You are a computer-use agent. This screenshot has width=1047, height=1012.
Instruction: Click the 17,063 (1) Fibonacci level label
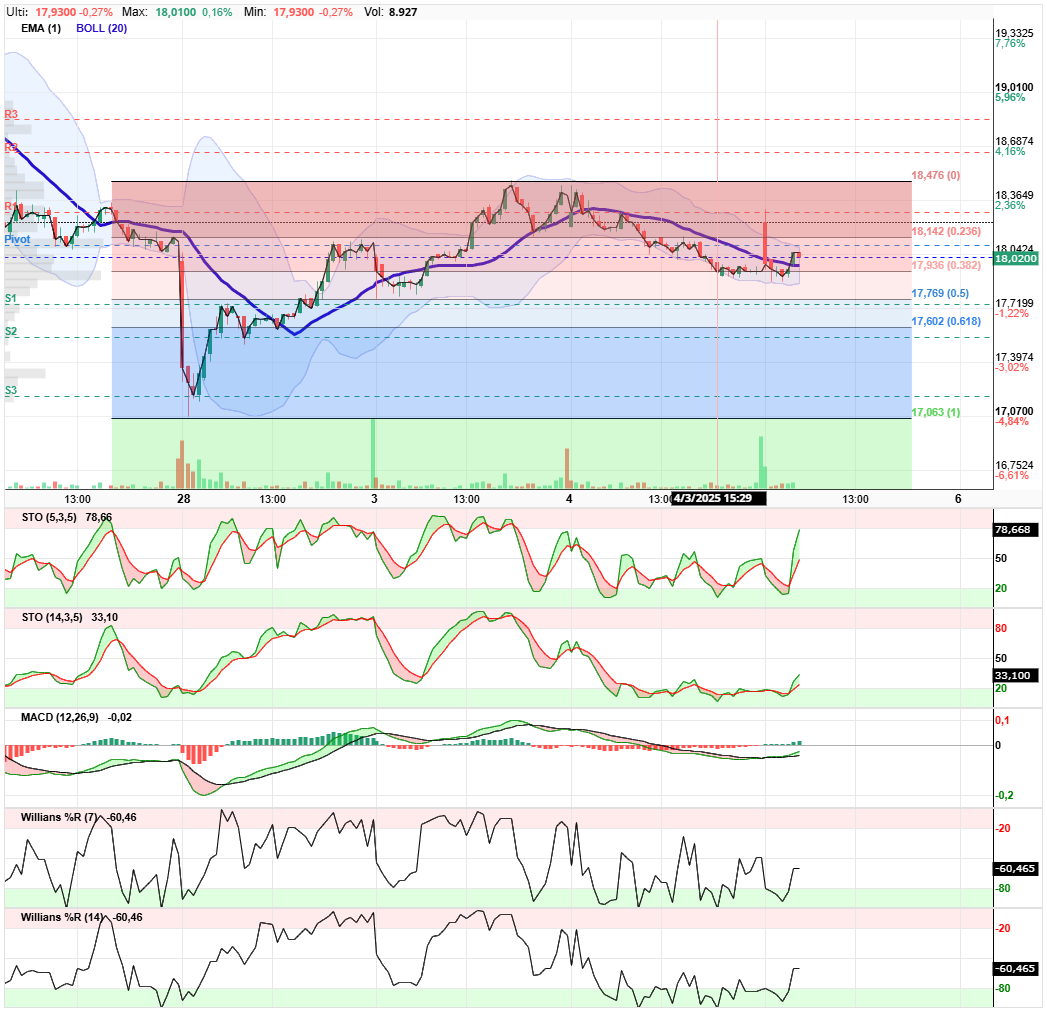935,413
